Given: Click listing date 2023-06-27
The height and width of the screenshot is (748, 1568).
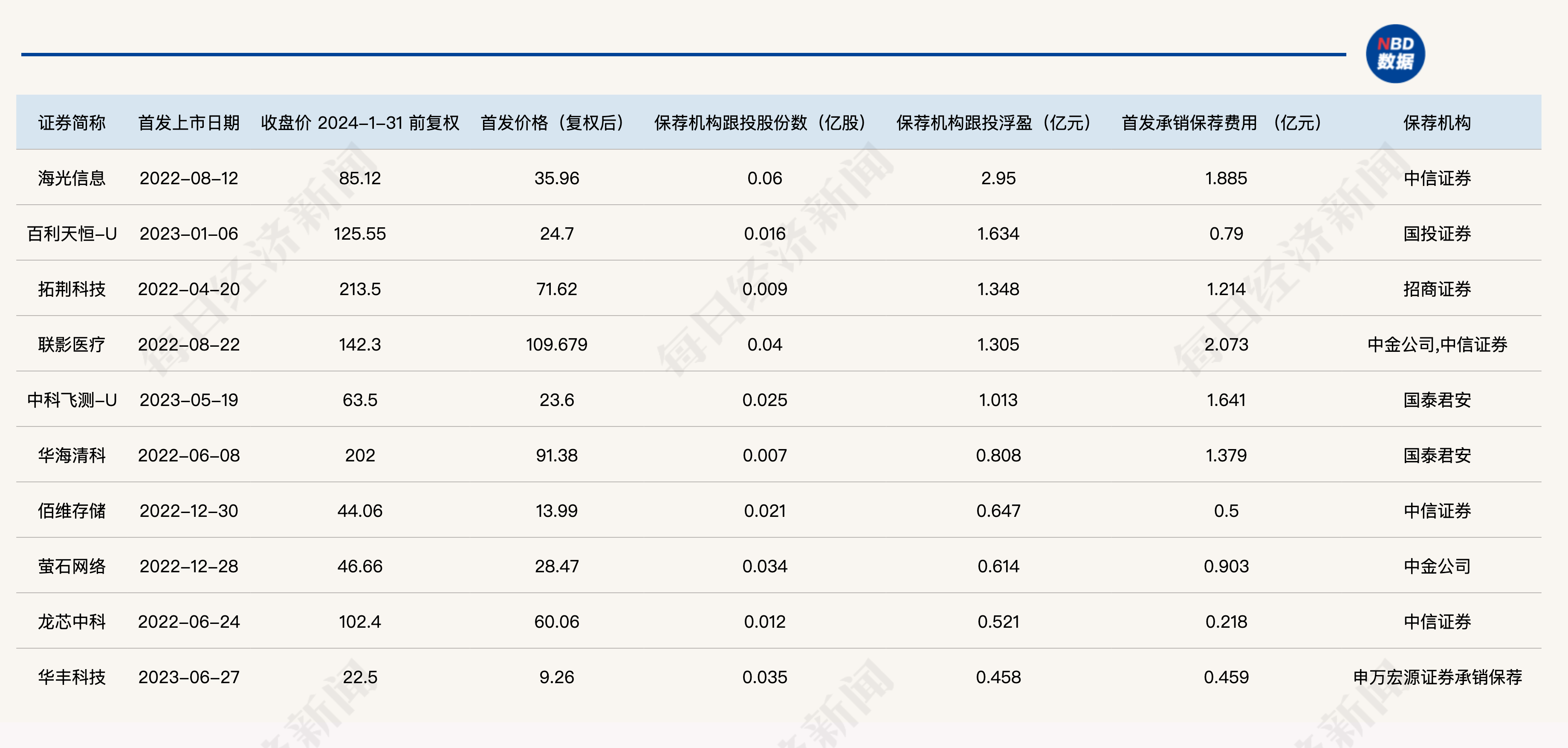Looking at the screenshot, I should click(x=189, y=677).
